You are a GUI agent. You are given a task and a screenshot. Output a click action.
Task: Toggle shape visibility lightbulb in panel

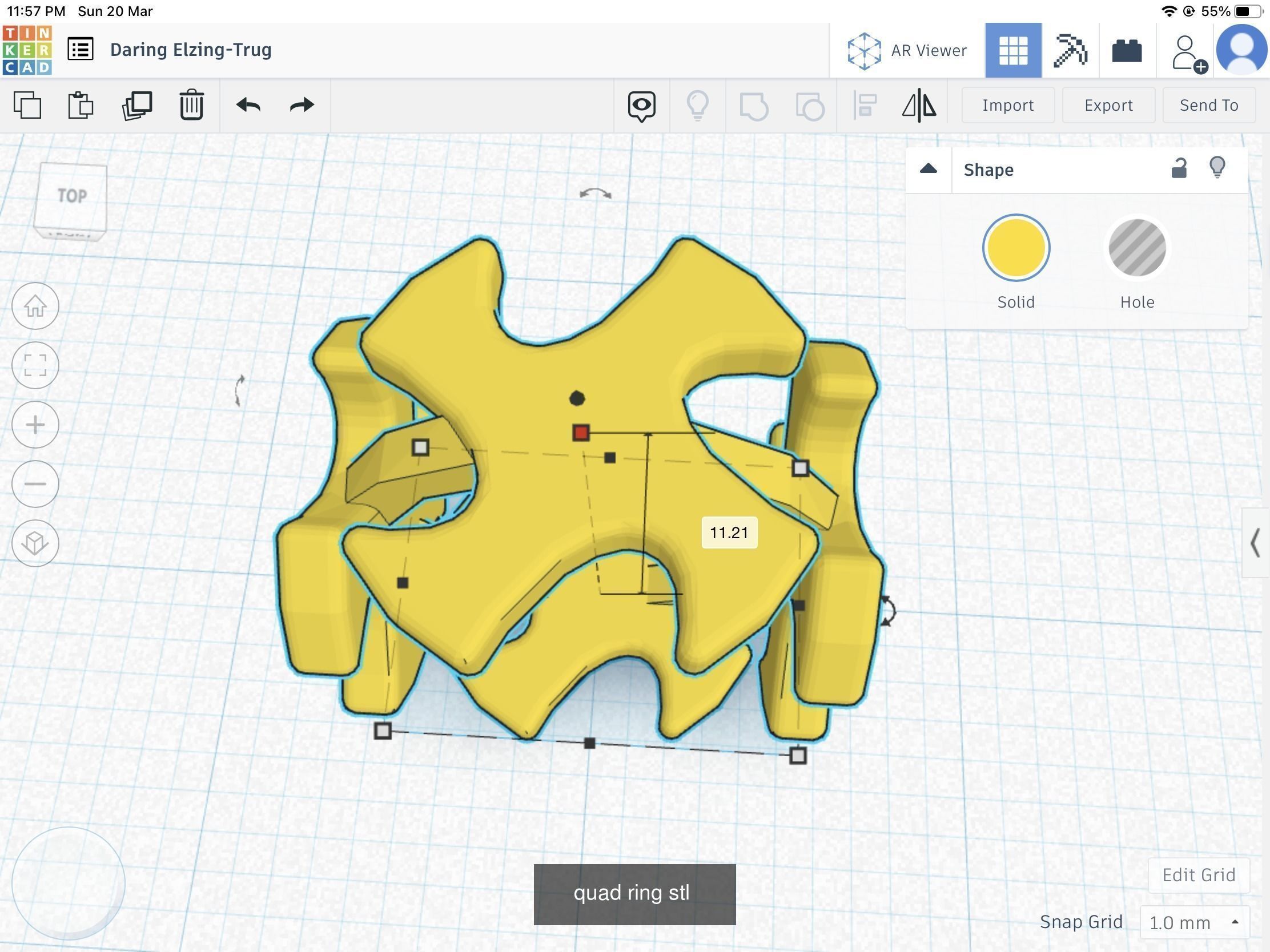coord(1217,169)
